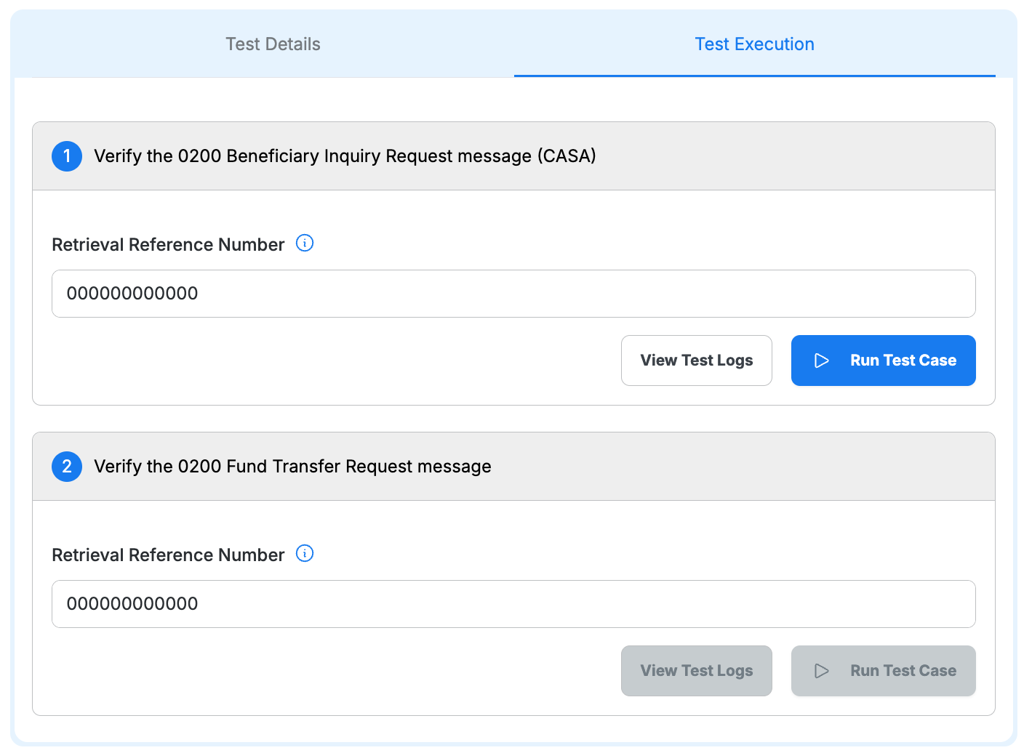Click the Beneficiary Inquiry Request message title text
Screen dimensions: 1024x753
345,156
